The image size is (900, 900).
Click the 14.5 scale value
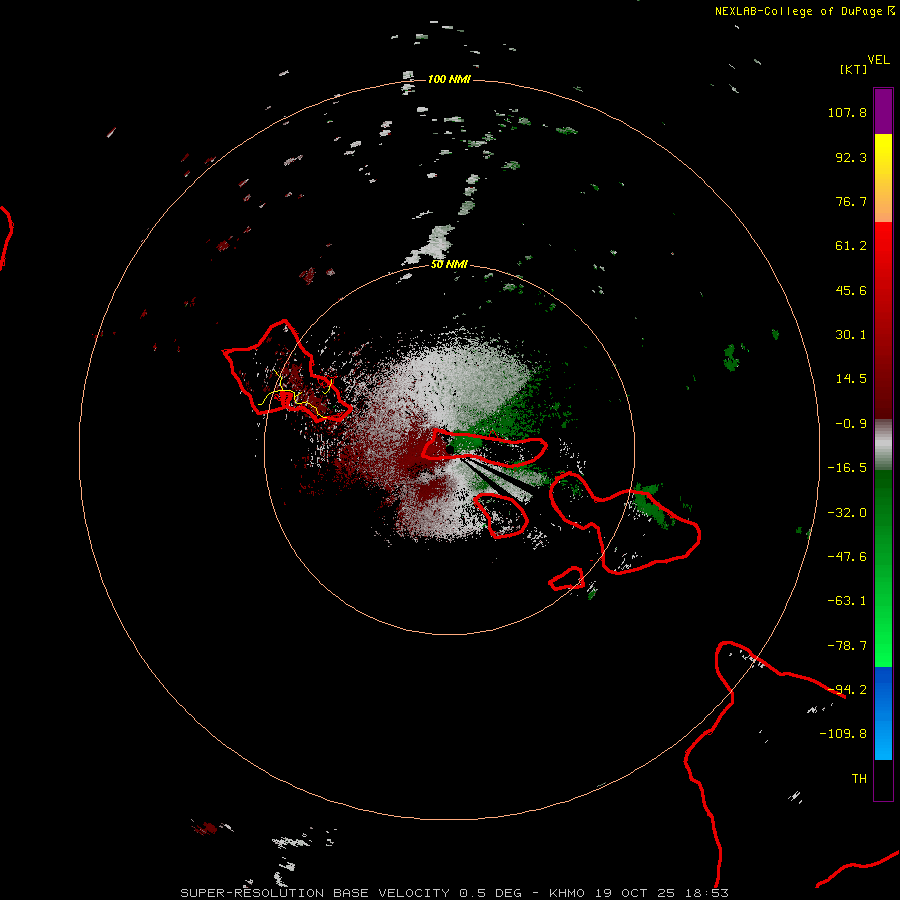tap(851, 379)
